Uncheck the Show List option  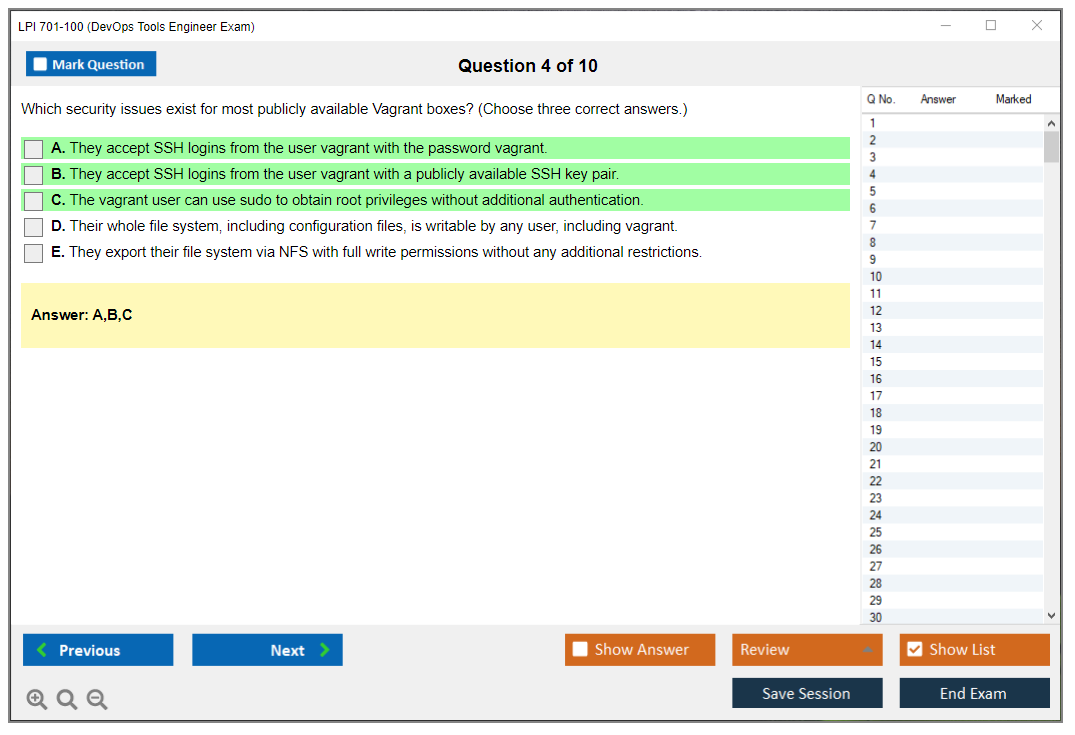914,650
